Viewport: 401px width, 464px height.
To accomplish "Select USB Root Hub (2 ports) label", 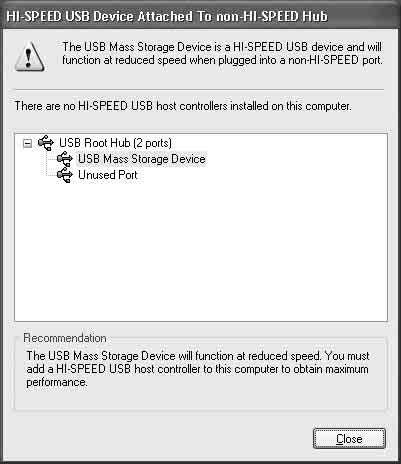I will pos(115,143).
